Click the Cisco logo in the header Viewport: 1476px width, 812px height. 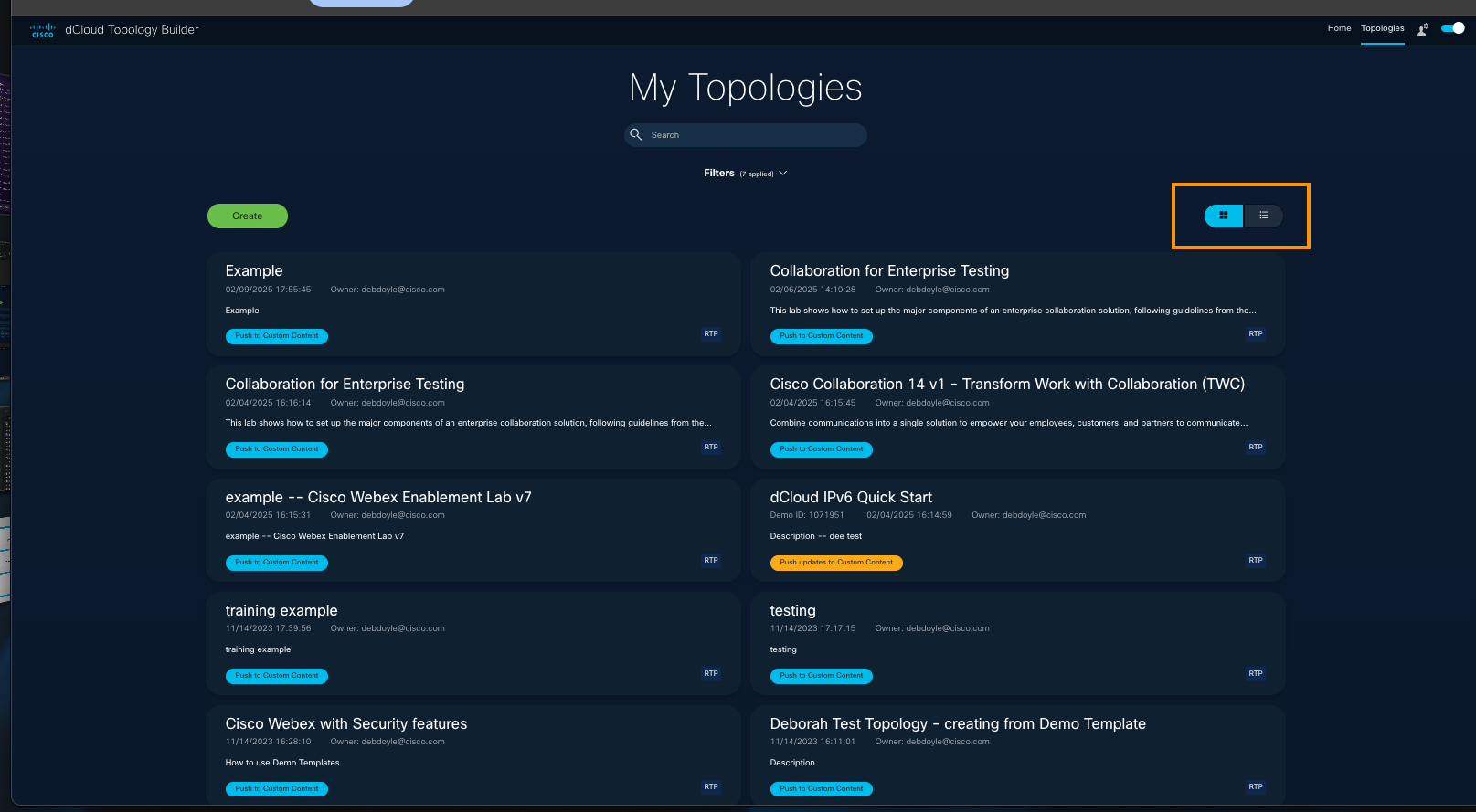coord(43,30)
